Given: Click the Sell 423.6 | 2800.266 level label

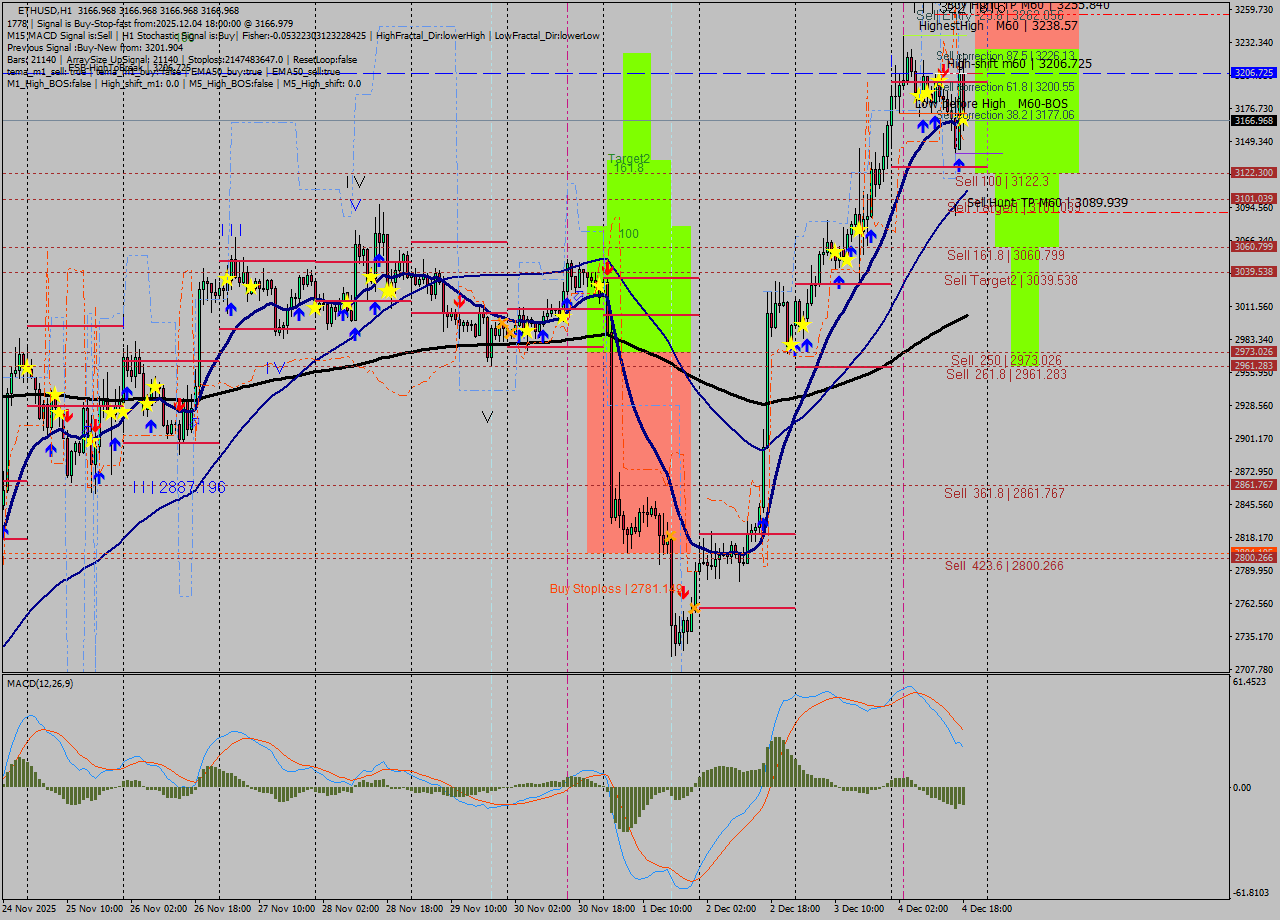Looking at the screenshot, I should pyautogui.click(x=1004, y=566).
